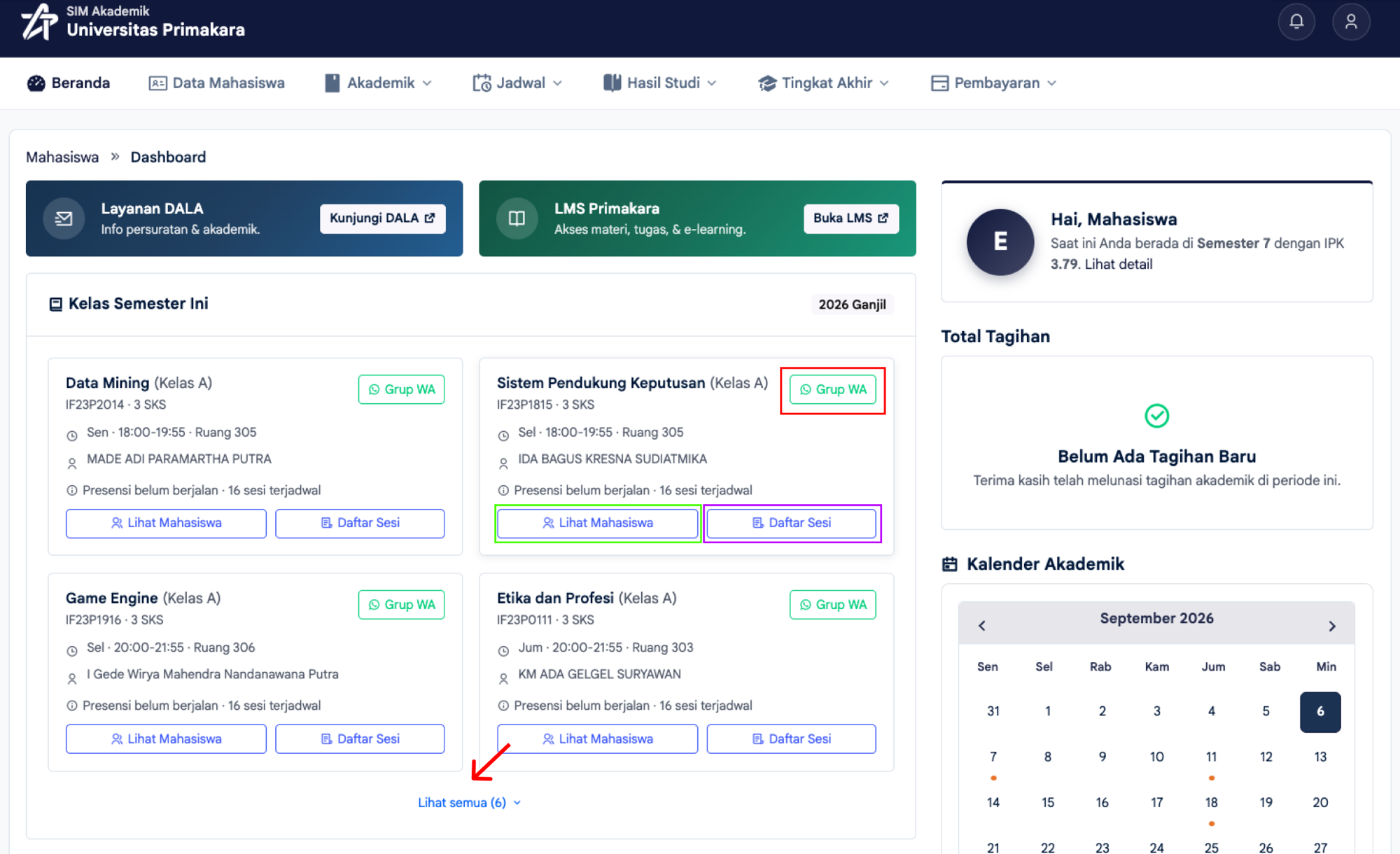
Task: Click the green checkmark in Total Tagihan
Action: (x=1156, y=416)
